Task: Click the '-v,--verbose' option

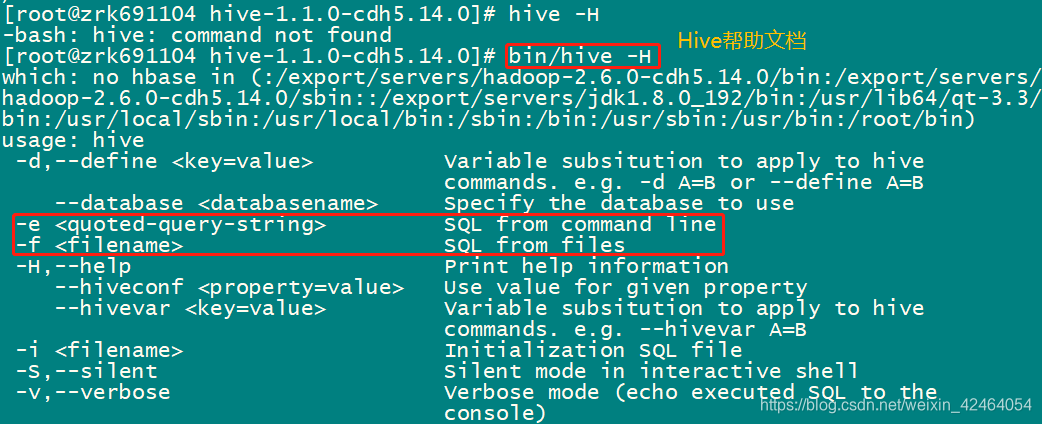Action: click(93, 392)
